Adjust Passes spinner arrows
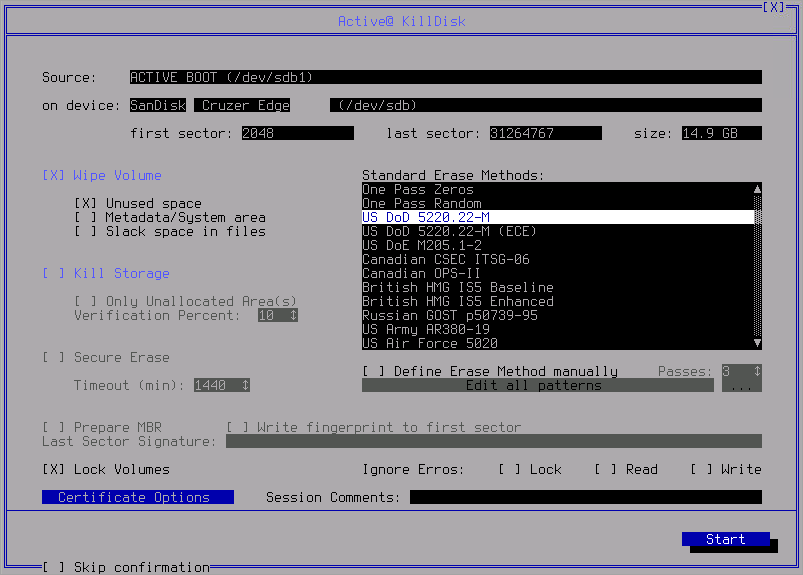 click(x=757, y=371)
